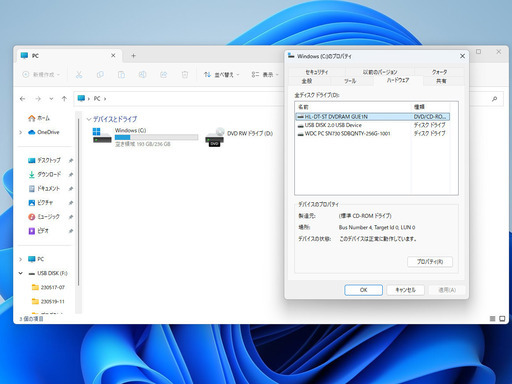The image size is (512, 384).
Task: Select the Windows (C:) drive icon
Action: [102, 135]
